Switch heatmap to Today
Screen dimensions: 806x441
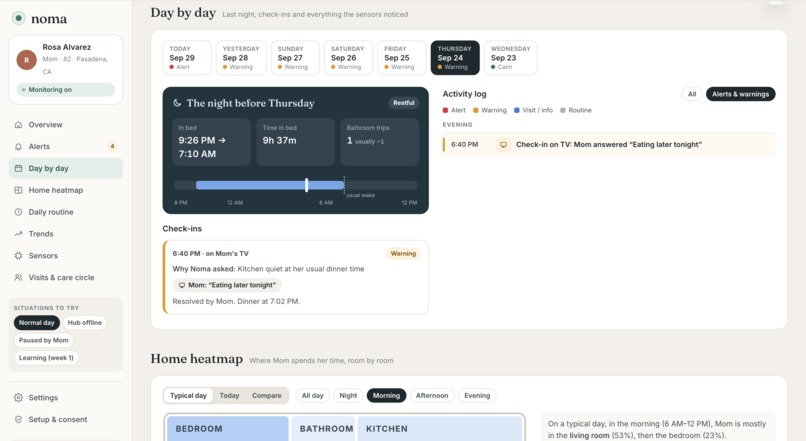(229, 396)
